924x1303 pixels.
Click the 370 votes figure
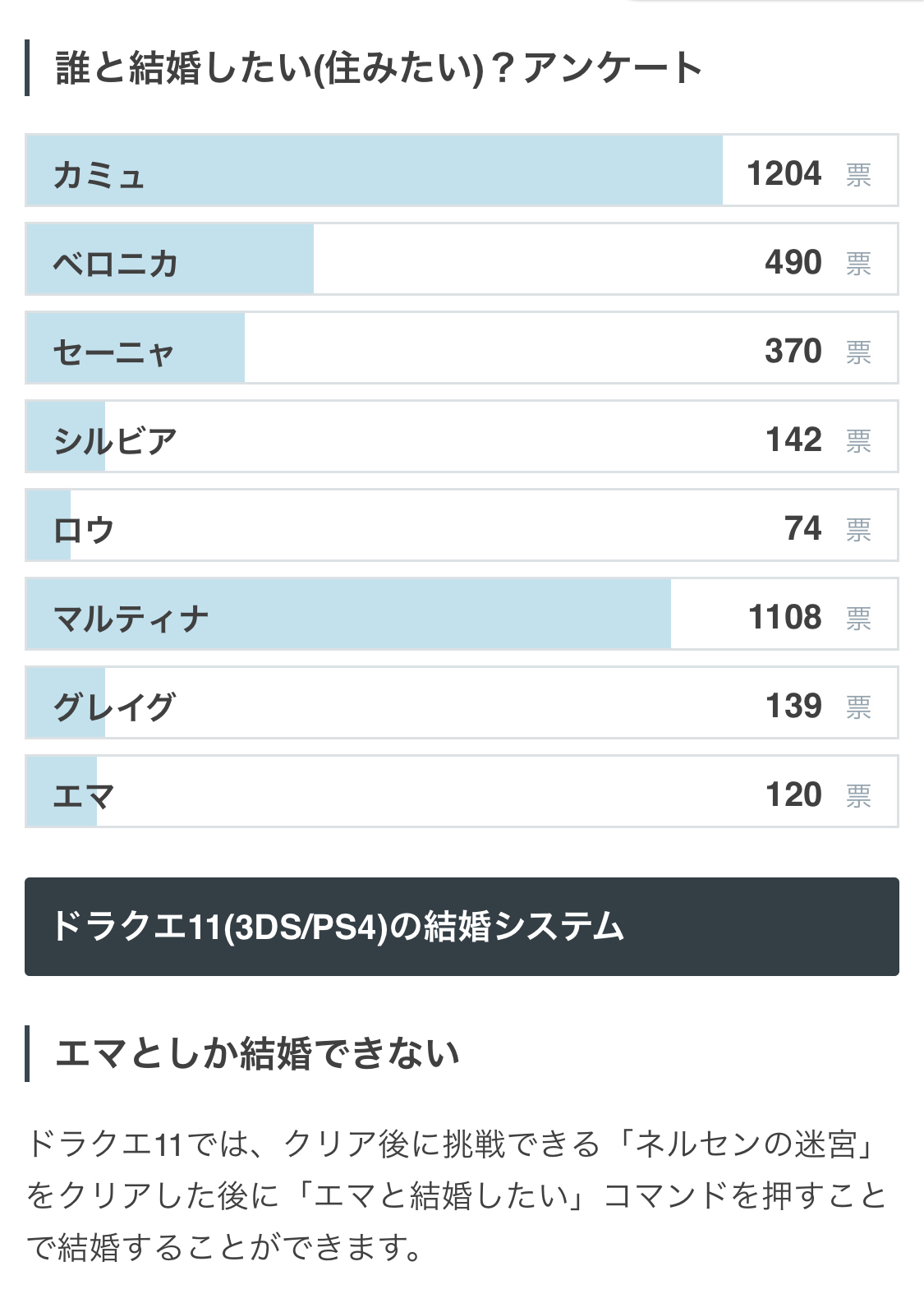click(x=793, y=351)
